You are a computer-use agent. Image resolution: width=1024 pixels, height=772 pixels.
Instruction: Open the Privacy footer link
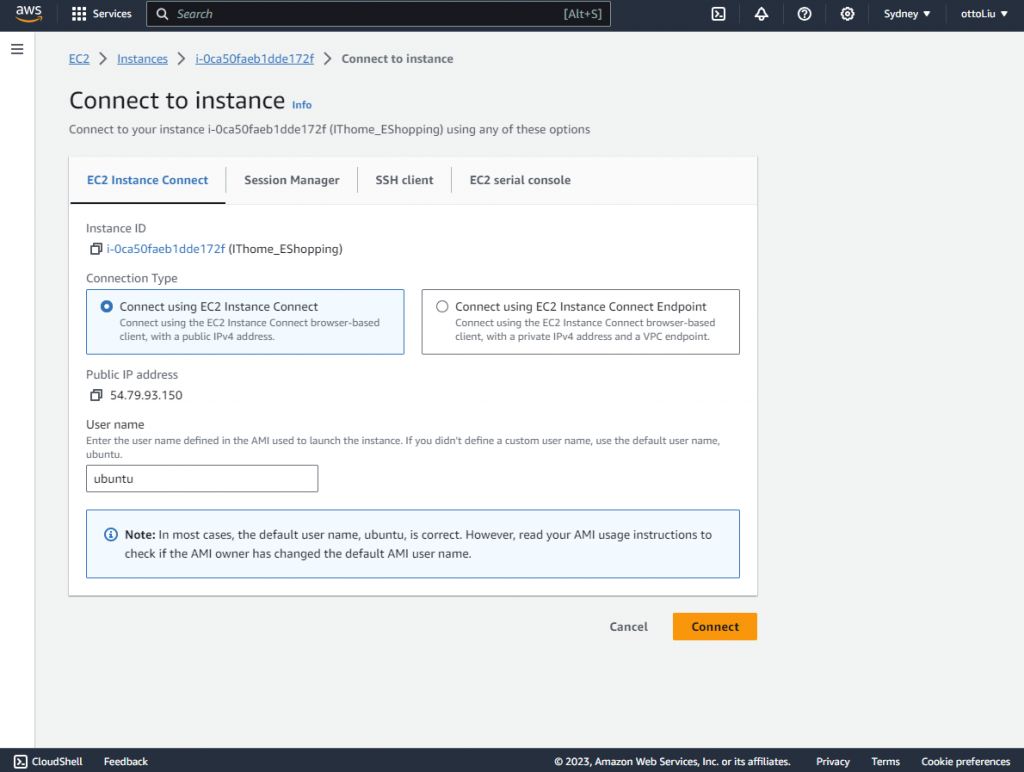833,762
